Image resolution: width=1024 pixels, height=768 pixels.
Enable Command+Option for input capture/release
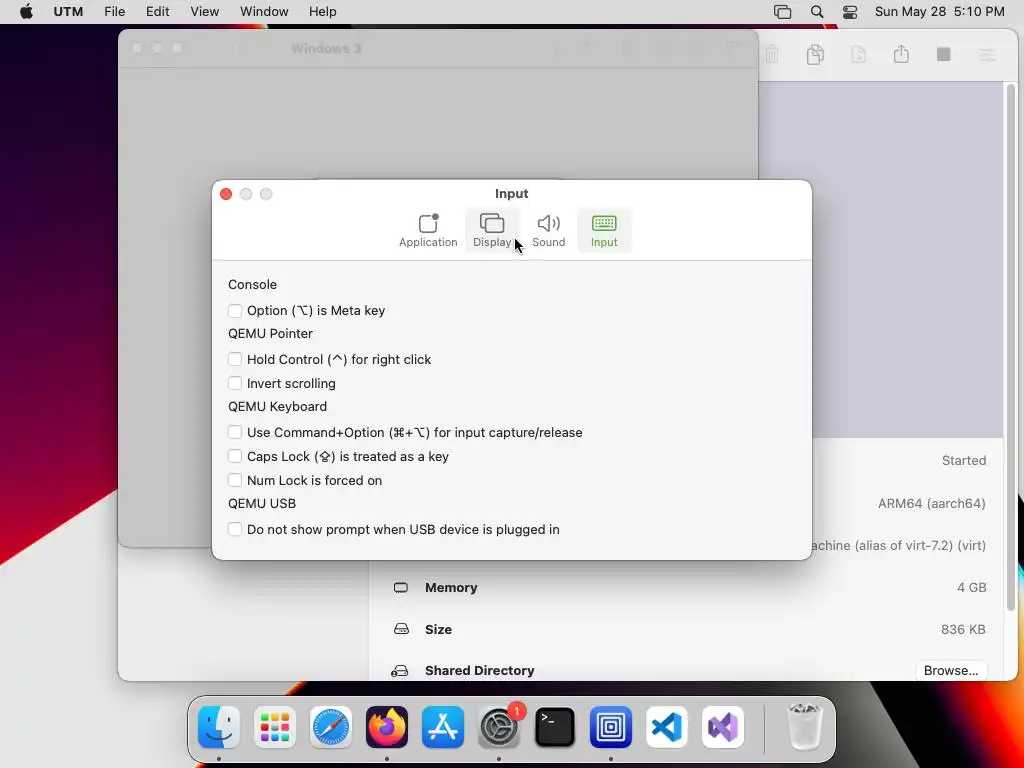pos(235,432)
